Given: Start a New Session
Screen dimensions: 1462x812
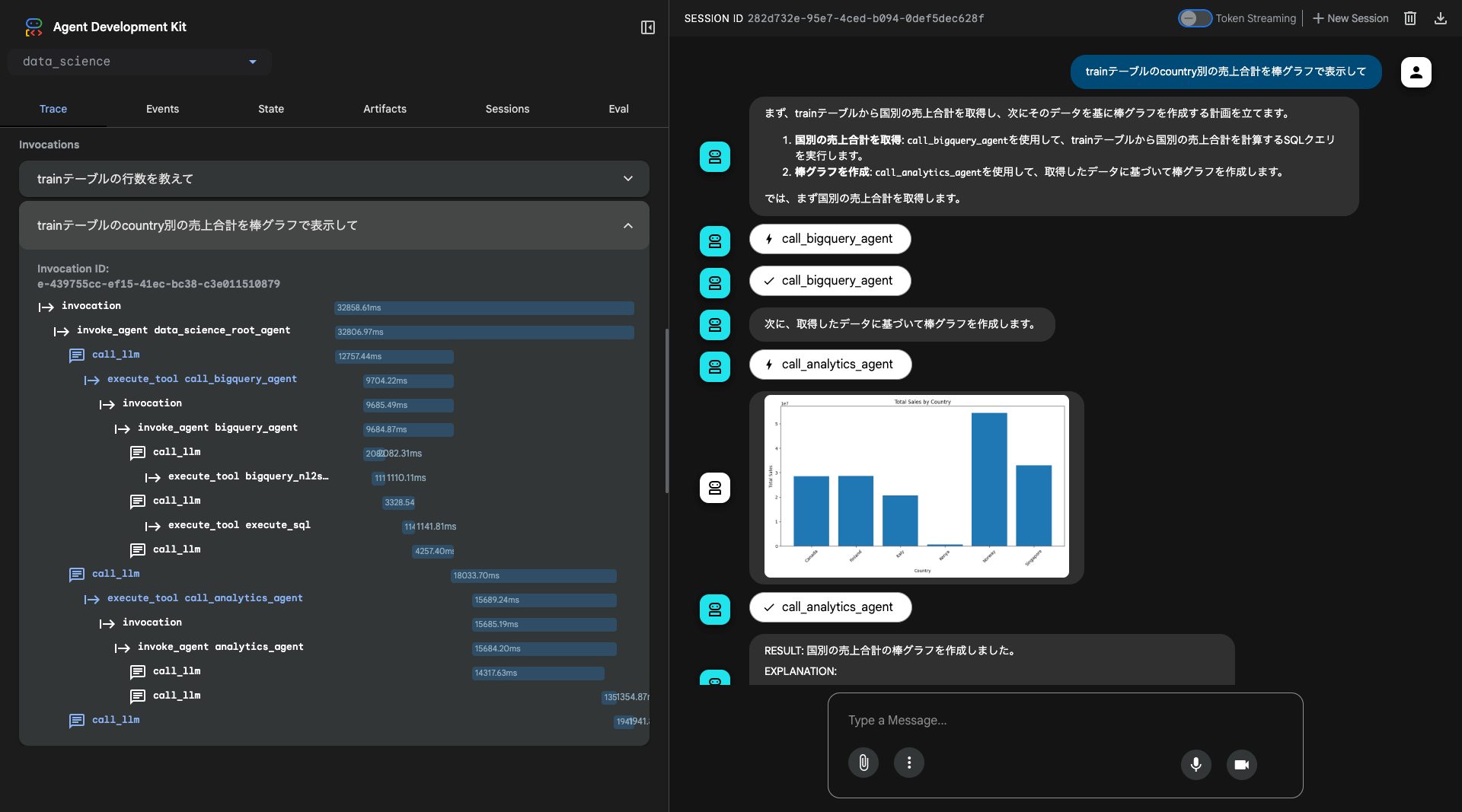Looking at the screenshot, I should point(1350,18).
